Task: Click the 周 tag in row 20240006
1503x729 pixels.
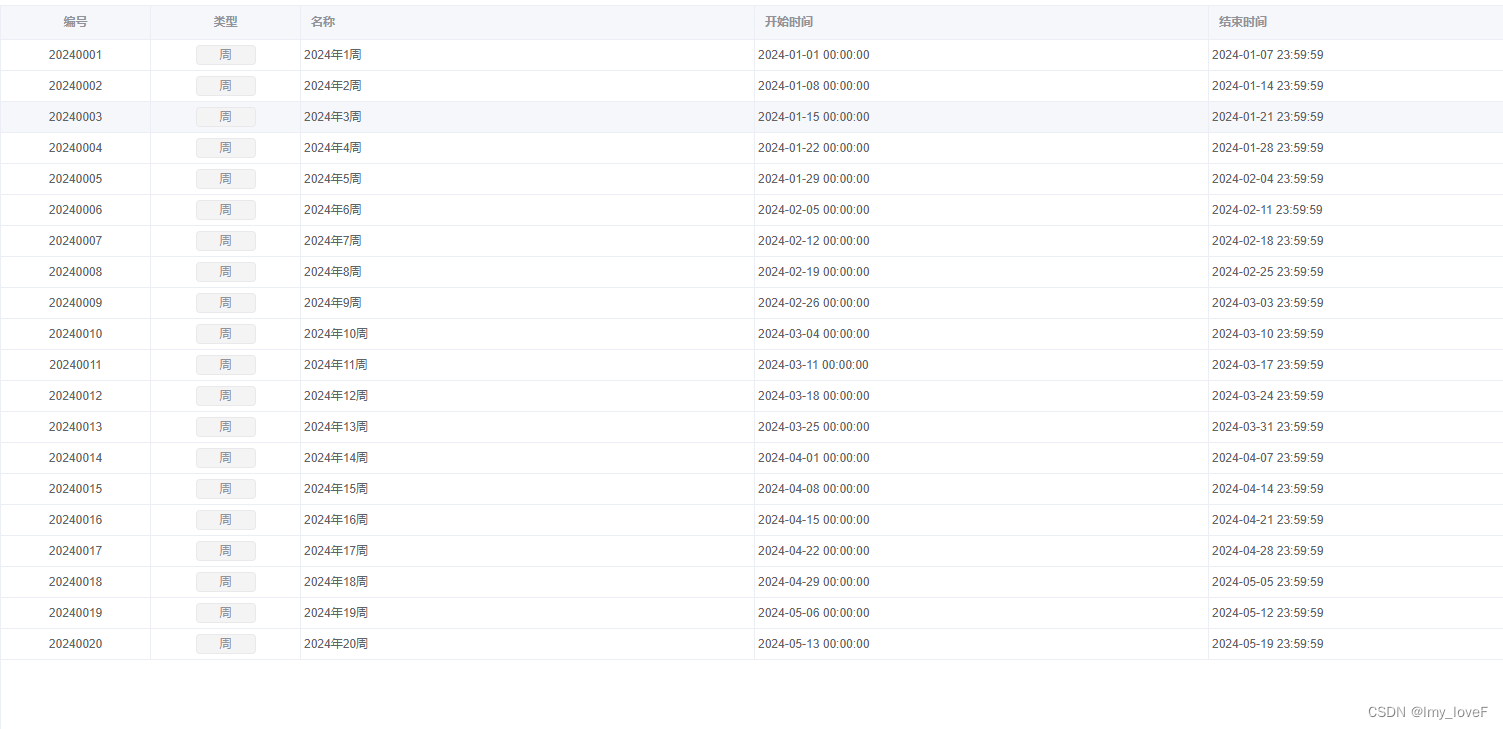Action: (225, 210)
